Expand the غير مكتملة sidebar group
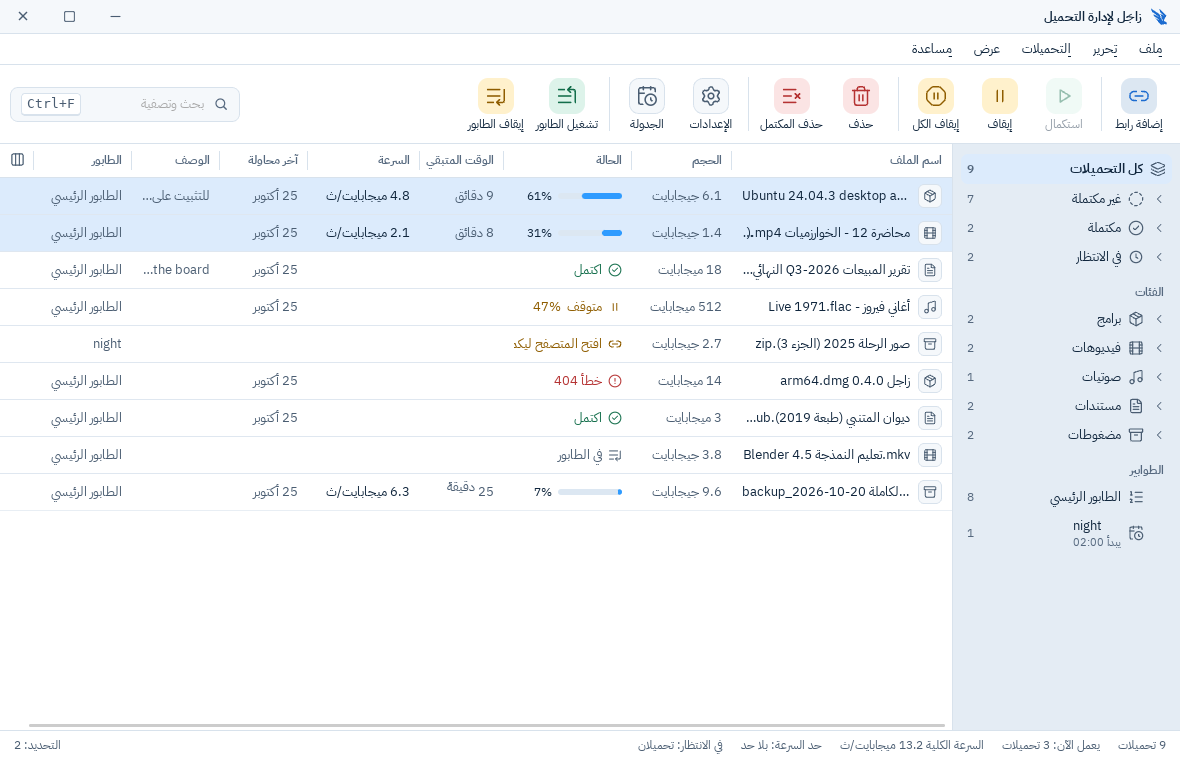The image size is (1180, 760). [x=1159, y=199]
